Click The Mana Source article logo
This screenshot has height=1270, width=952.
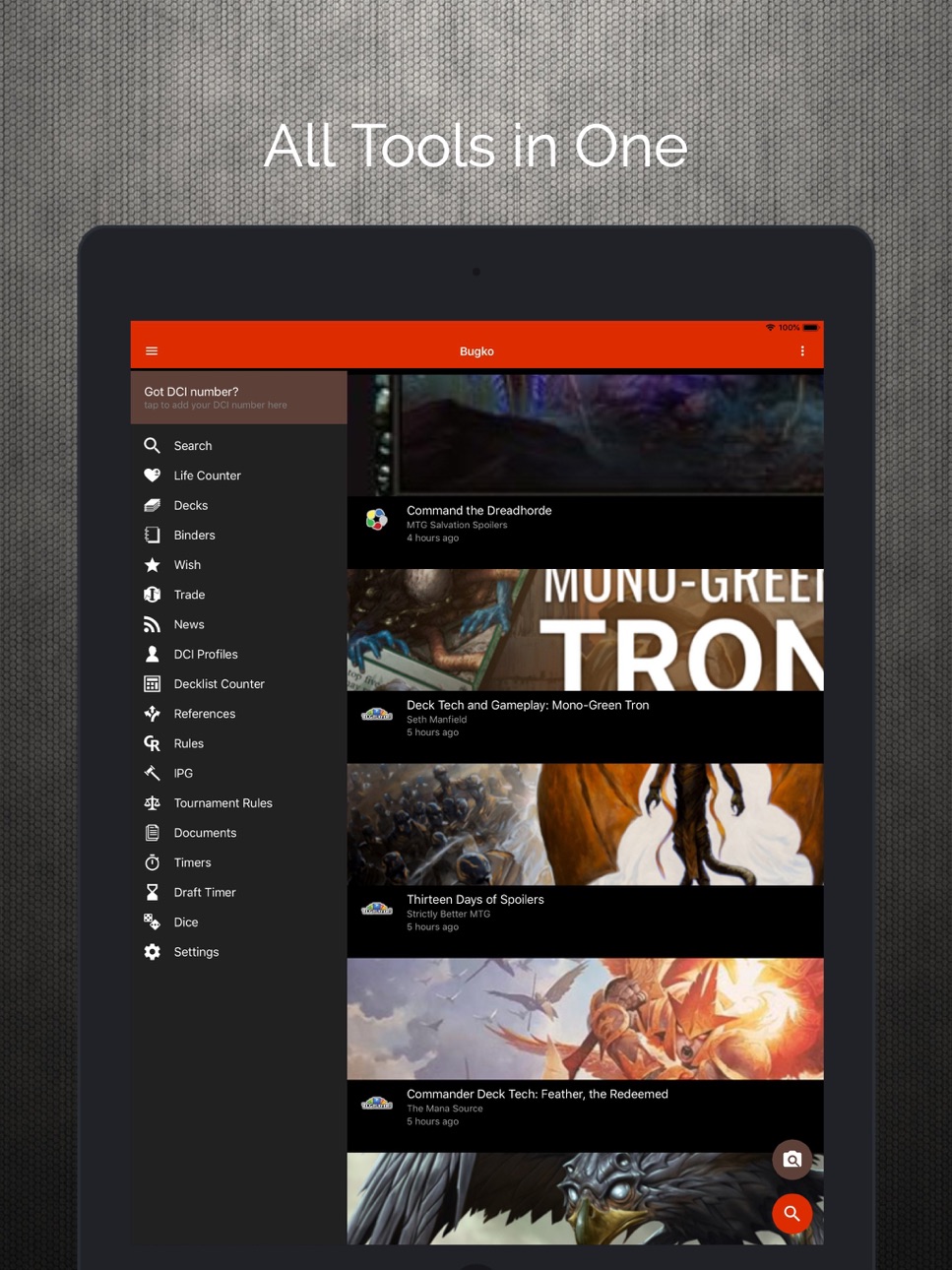point(376,1103)
